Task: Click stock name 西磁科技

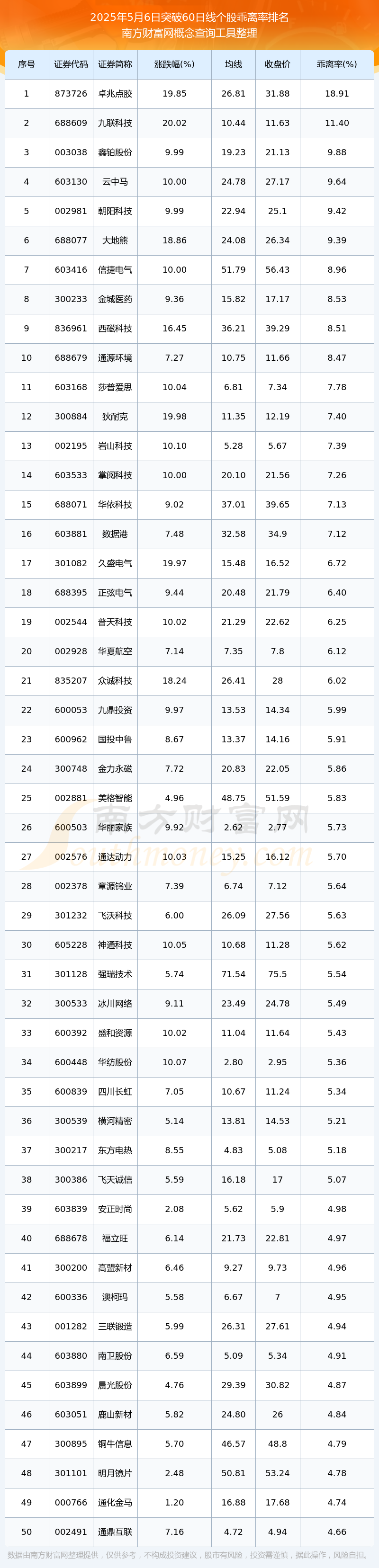Action: click(115, 328)
